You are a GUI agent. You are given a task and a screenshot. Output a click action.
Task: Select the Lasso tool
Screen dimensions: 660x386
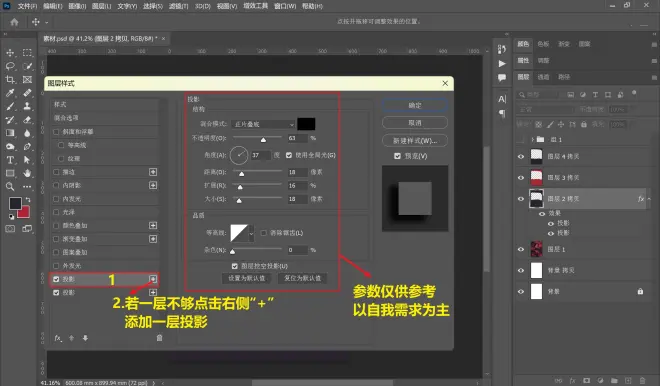pyautogui.click(x=10, y=66)
